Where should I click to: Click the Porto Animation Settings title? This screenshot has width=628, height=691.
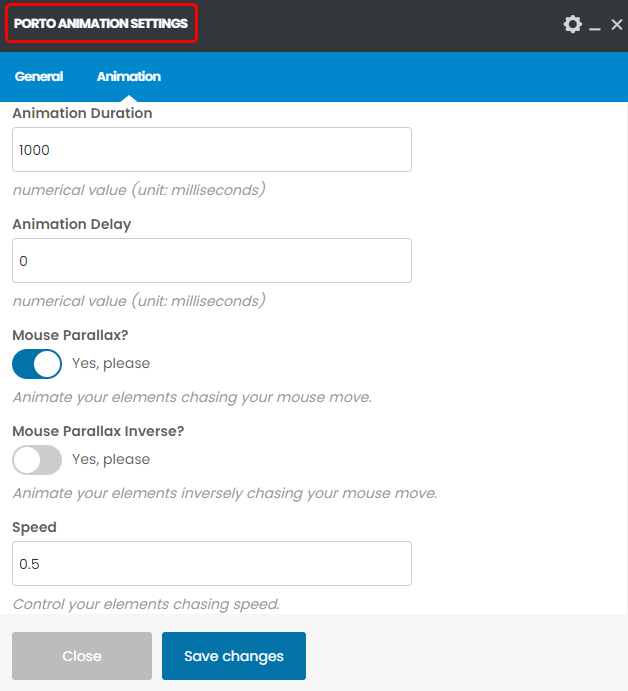click(101, 23)
